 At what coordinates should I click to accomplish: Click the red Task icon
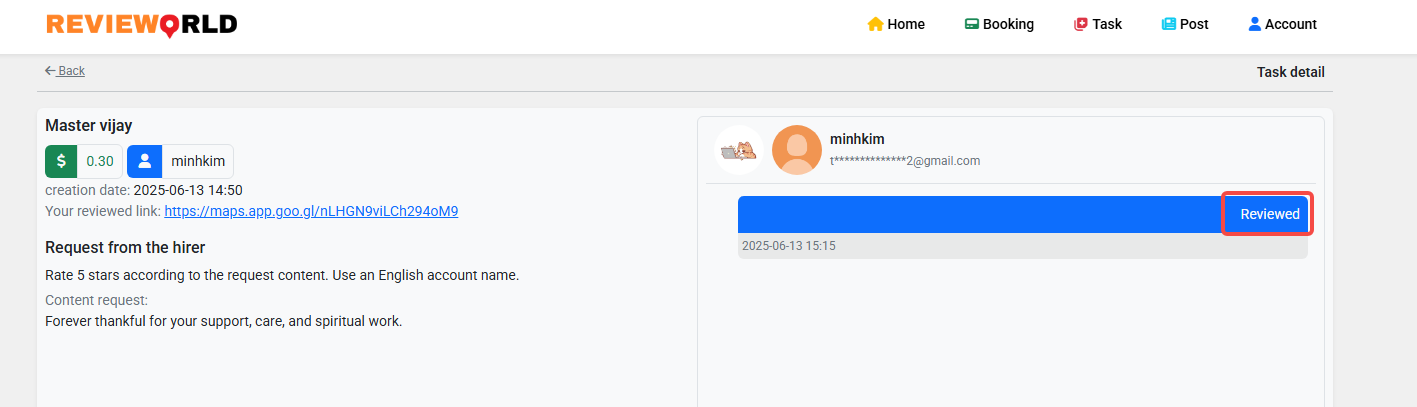point(1080,24)
